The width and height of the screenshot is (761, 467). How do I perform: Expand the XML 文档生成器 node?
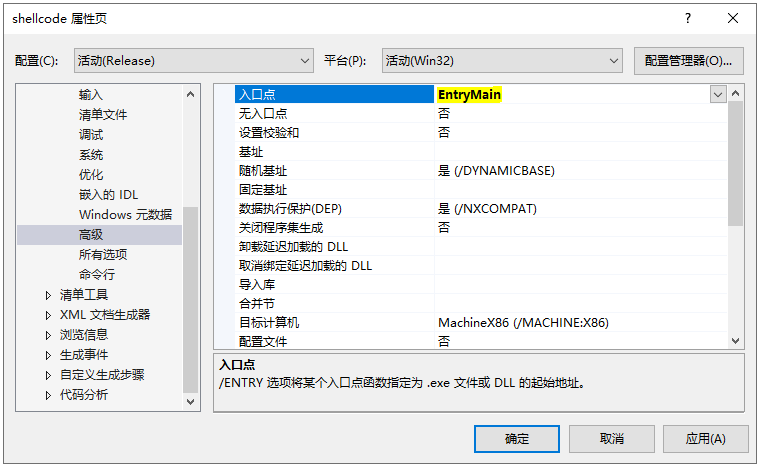coord(48,315)
